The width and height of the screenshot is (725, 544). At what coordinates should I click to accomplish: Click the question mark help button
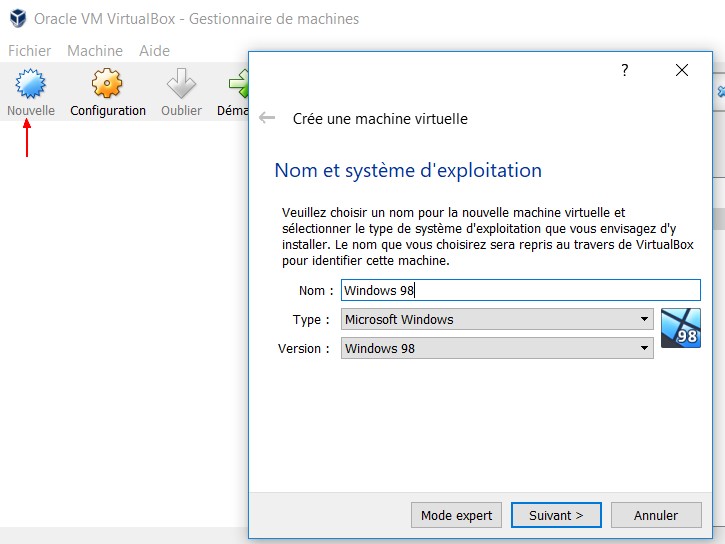[x=625, y=70]
